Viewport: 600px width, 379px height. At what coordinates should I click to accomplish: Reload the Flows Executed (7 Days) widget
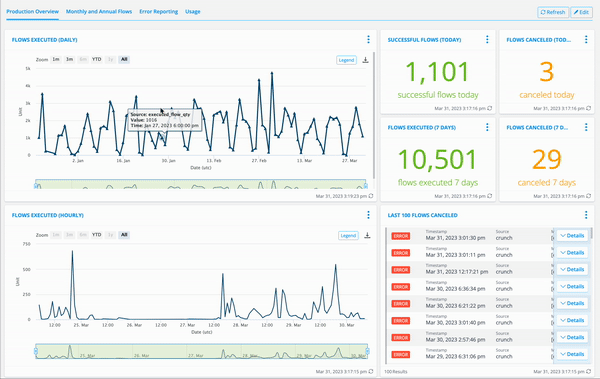click(x=489, y=196)
